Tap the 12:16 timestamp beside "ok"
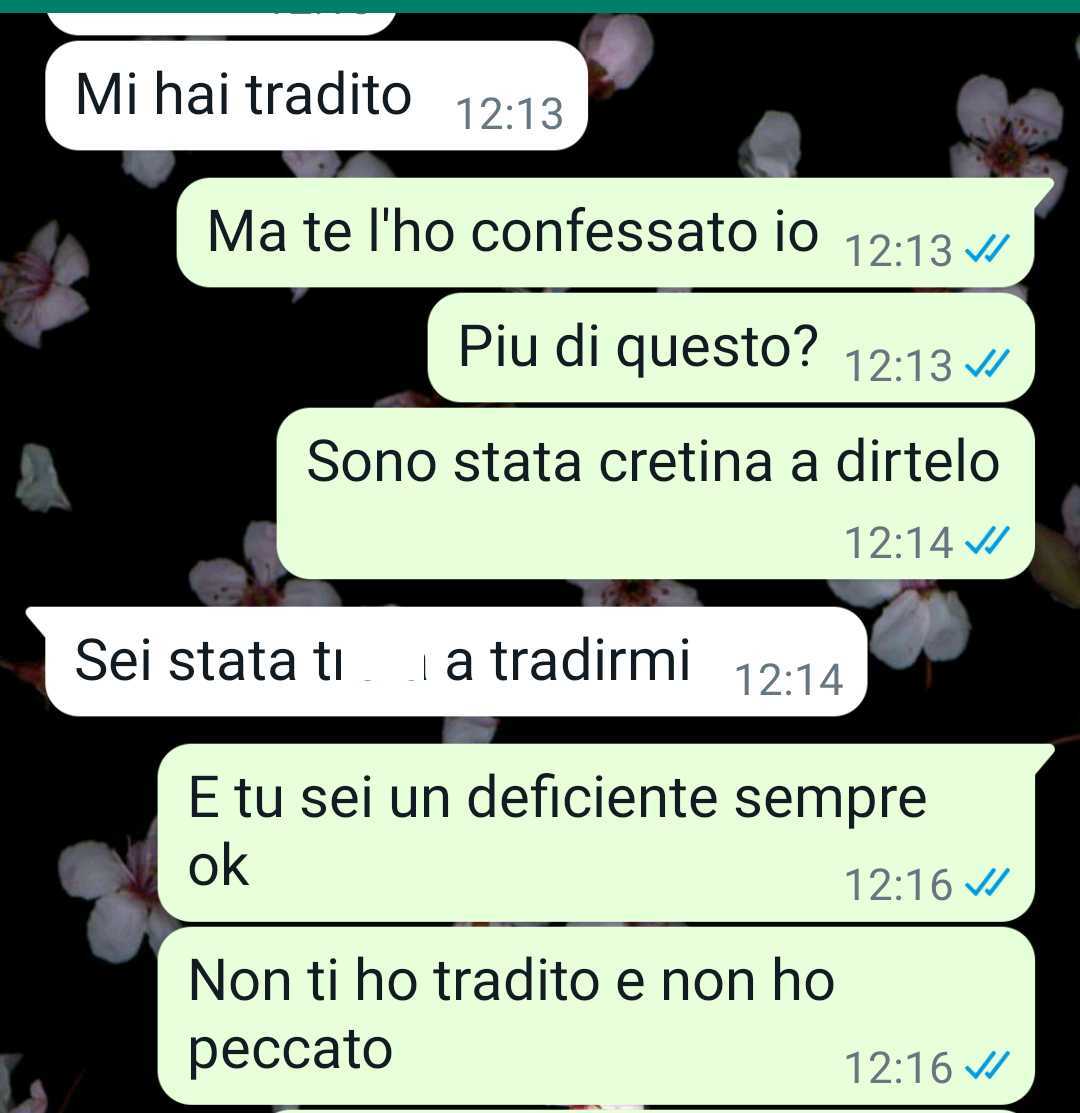The height and width of the screenshot is (1113, 1080). point(898,885)
